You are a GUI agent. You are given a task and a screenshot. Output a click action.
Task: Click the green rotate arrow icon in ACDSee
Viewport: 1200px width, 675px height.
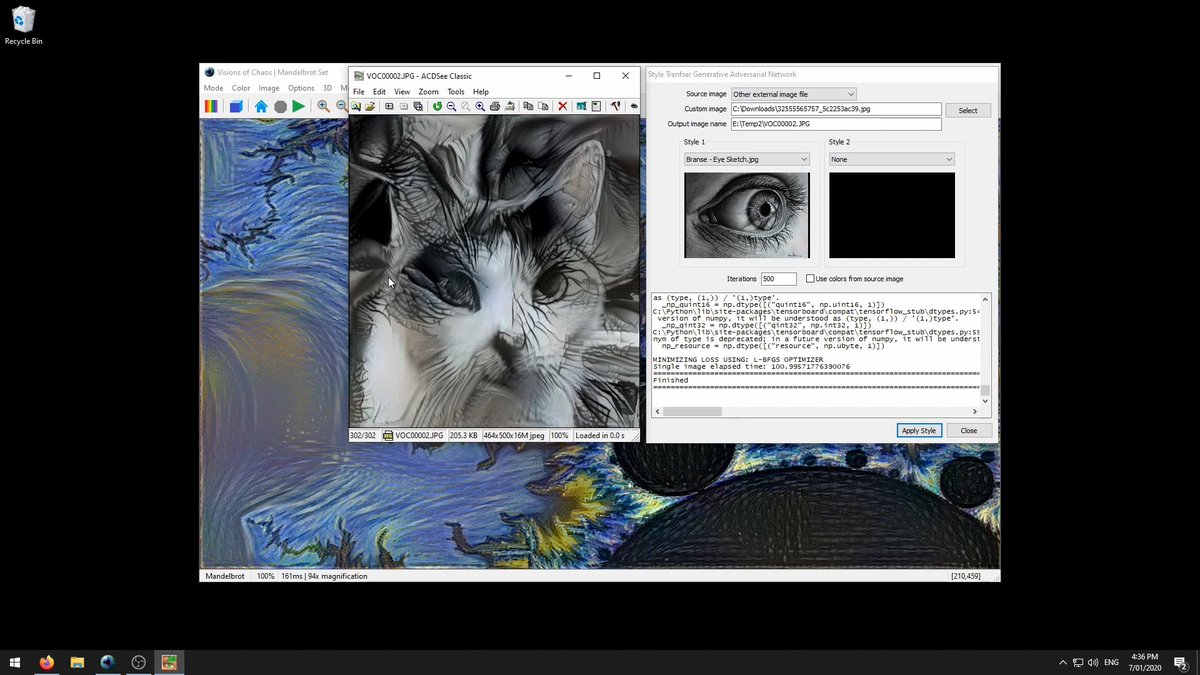tap(437, 106)
